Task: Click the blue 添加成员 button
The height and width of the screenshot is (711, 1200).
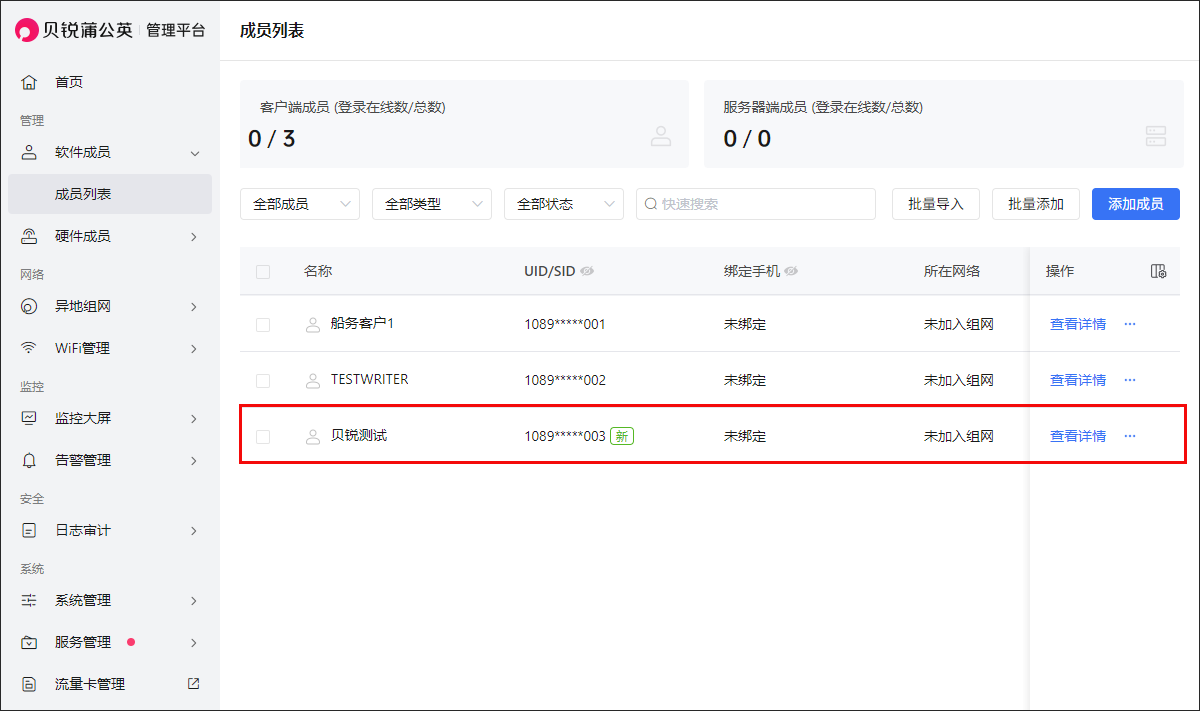Action: point(1135,204)
